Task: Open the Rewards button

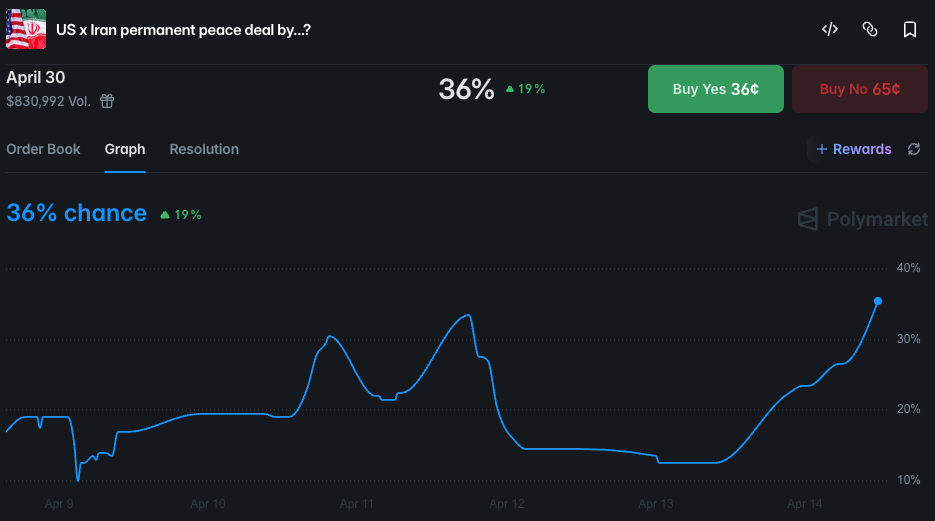Action: pyautogui.click(x=853, y=149)
